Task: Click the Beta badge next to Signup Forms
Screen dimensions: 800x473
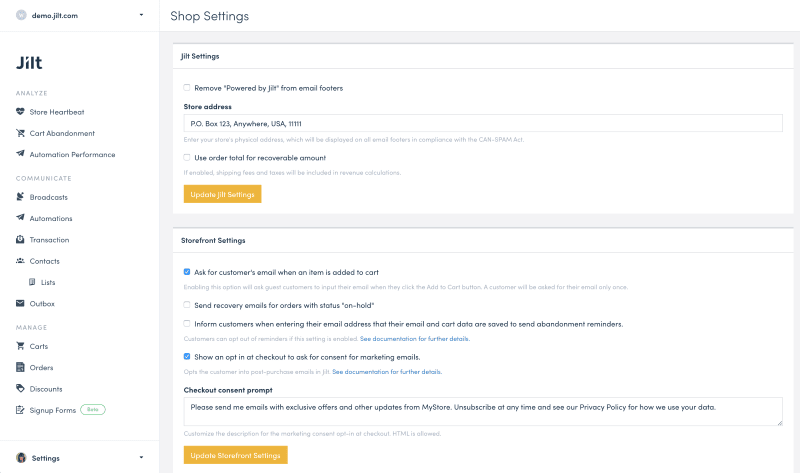Action: point(92,410)
